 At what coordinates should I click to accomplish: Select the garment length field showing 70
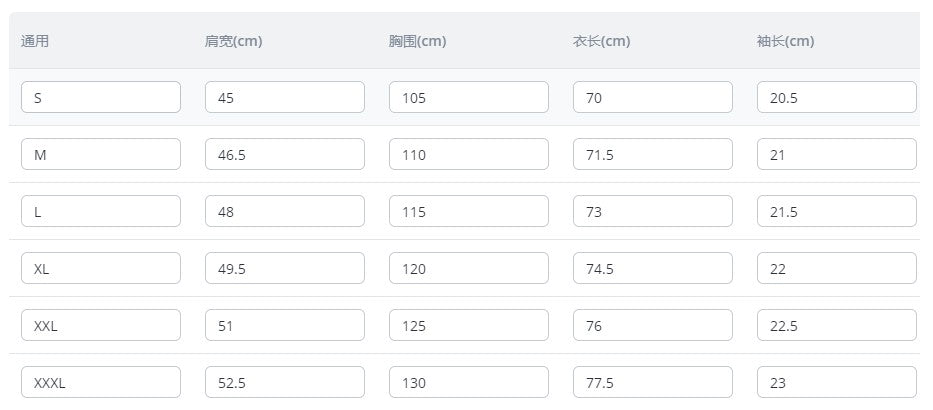[652, 97]
